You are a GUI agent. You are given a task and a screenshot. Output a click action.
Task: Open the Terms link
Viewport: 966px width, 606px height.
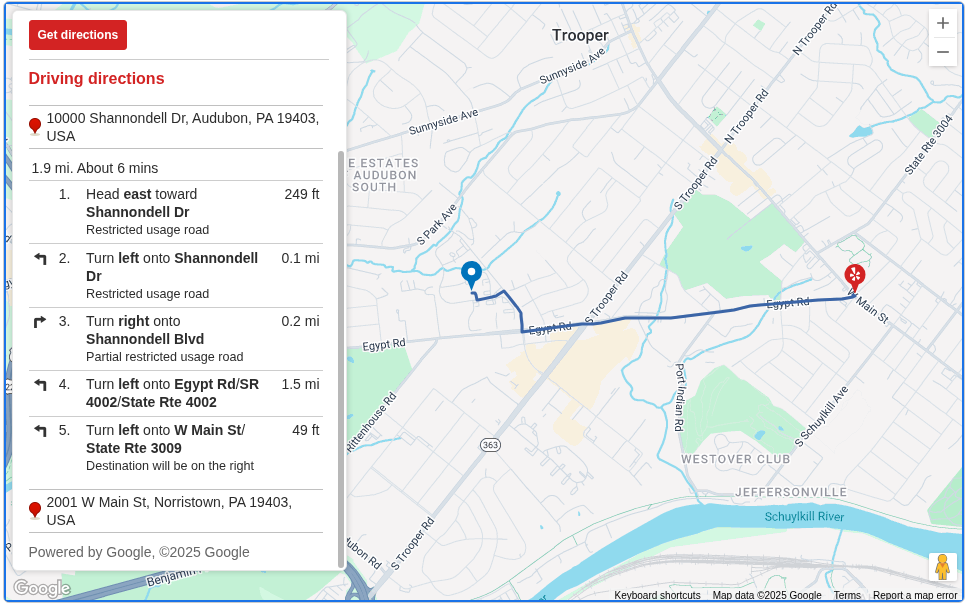pos(847,595)
